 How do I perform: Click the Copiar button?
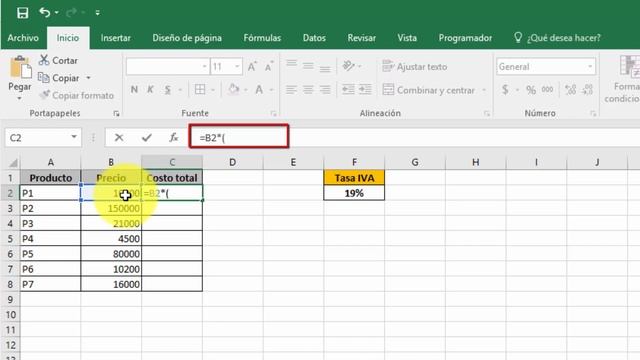(x=59, y=78)
